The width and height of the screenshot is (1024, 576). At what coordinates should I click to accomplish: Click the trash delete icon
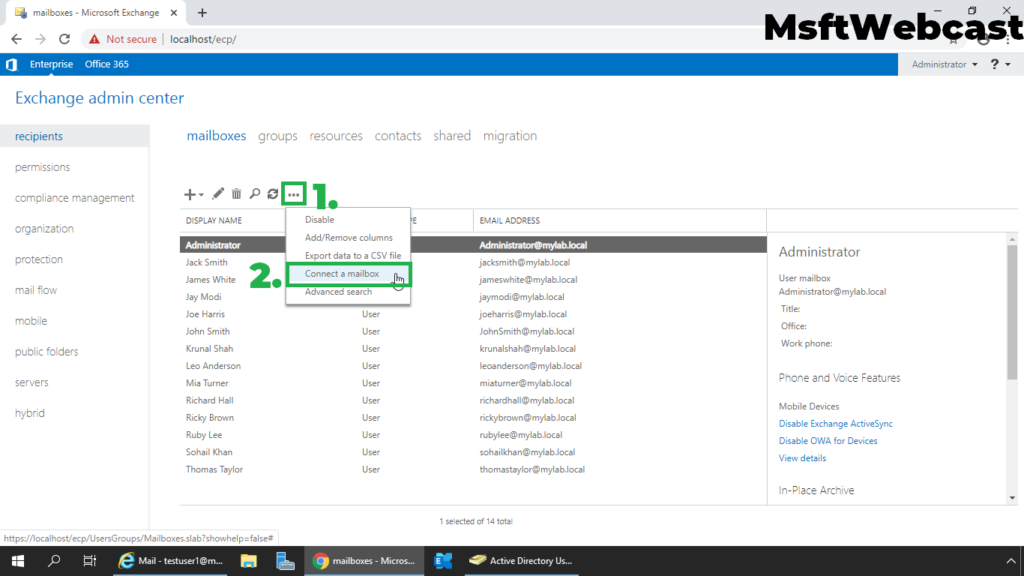(x=236, y=194)
